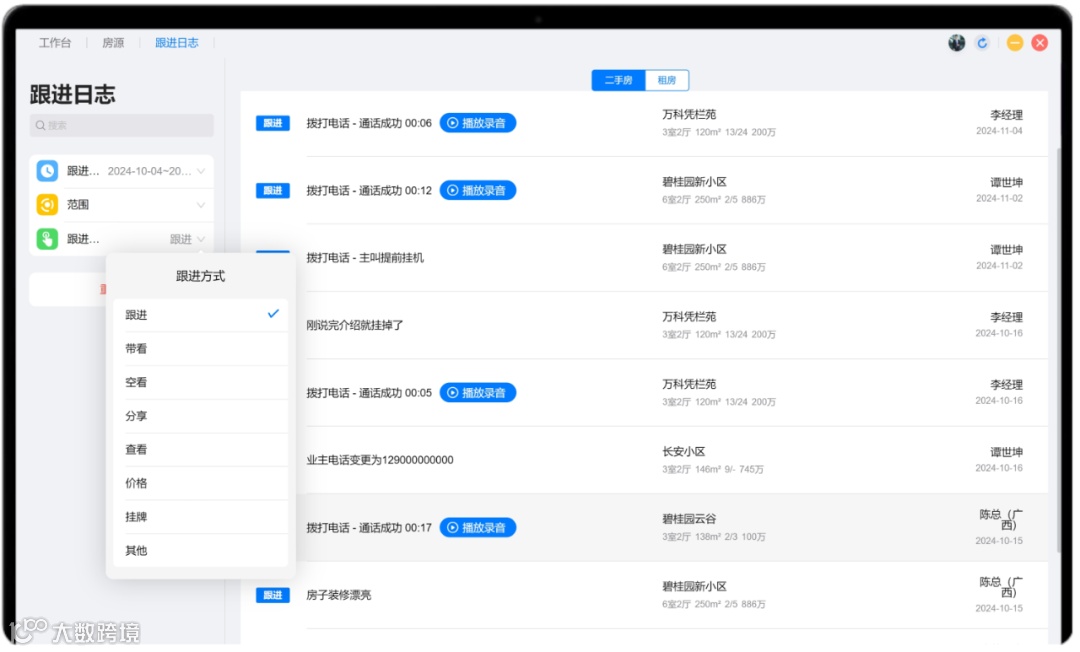The width and height of the screenshot is (1080, 652).
Task: Click 跟进 tag on 房子装修漂亮 row
Action: click(x=273, y=595)
